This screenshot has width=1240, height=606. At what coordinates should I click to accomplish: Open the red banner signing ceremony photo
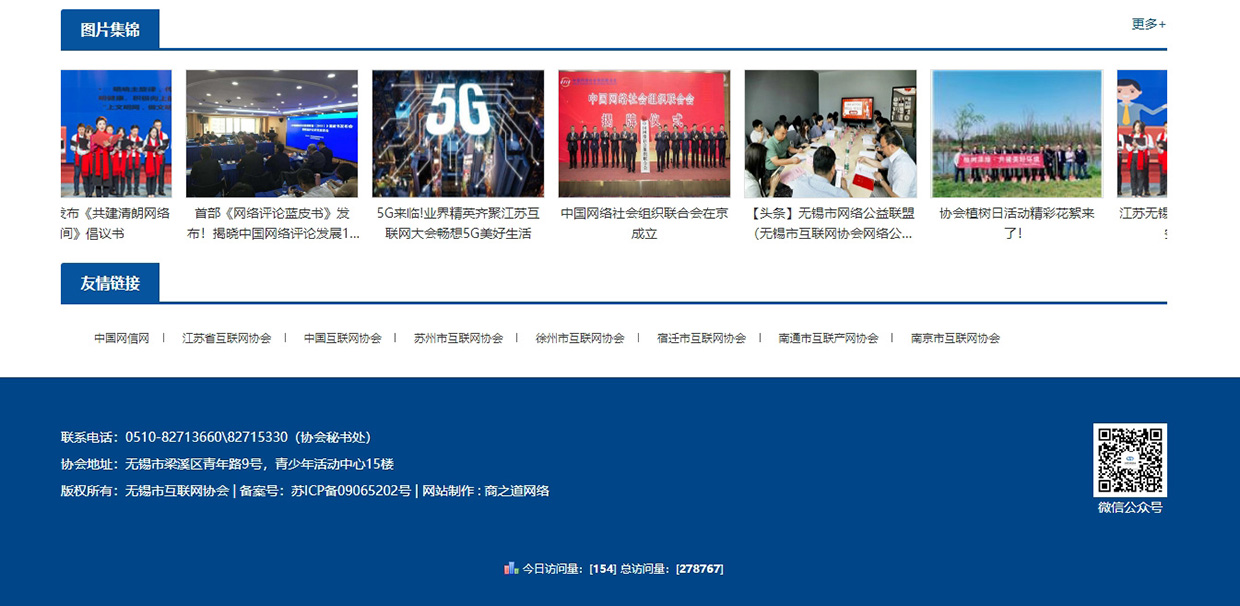tap(644, 133)
